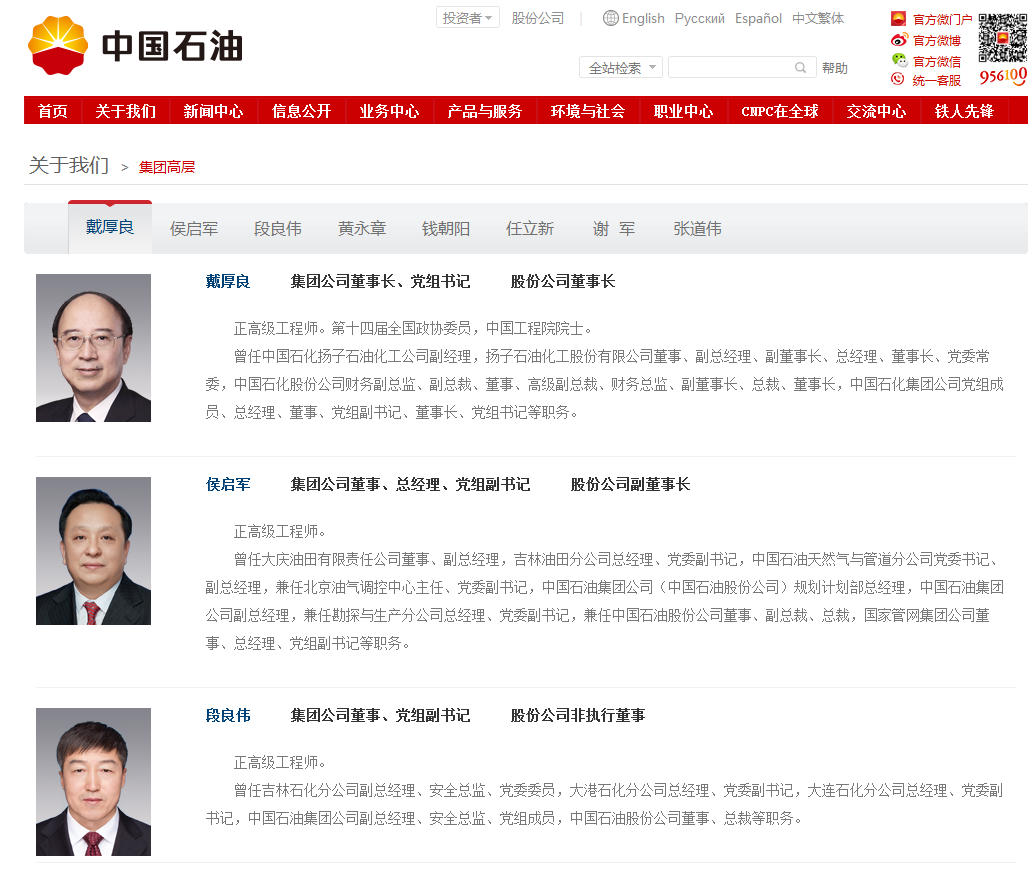Screen dimensions: 1035x874
Task: Click the CNPC flower logo
Action: click(58, 46)
